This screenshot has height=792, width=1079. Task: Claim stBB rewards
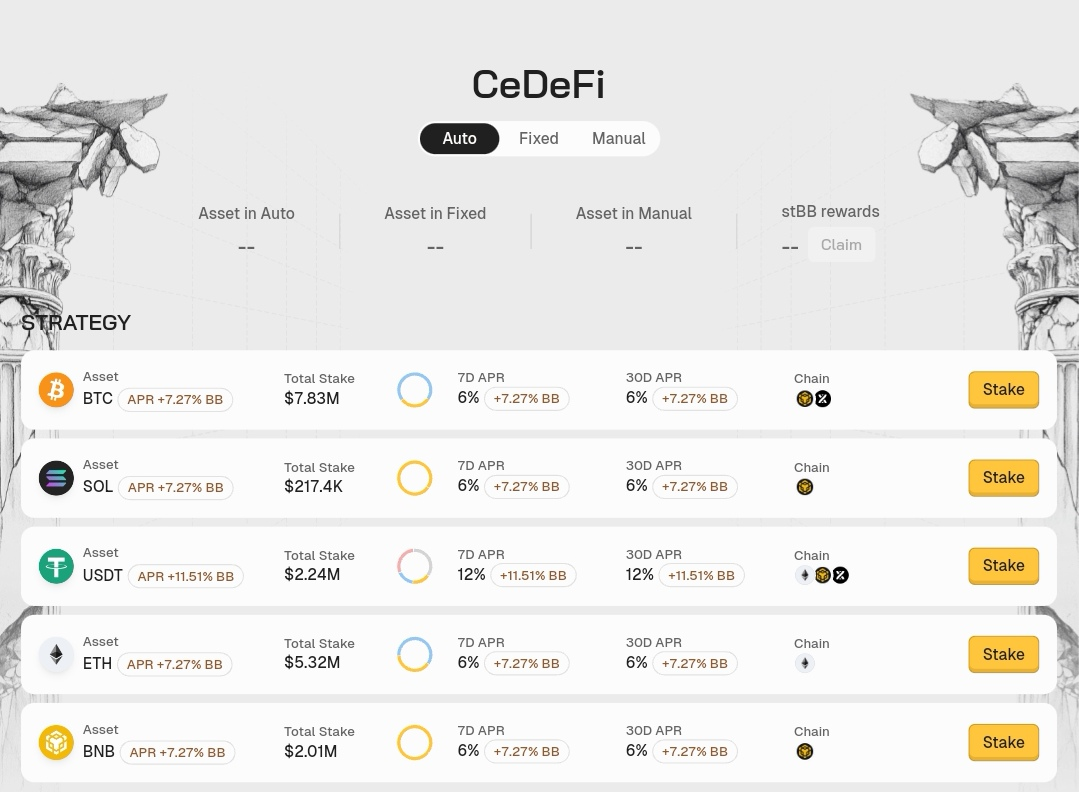coord(841,245)
